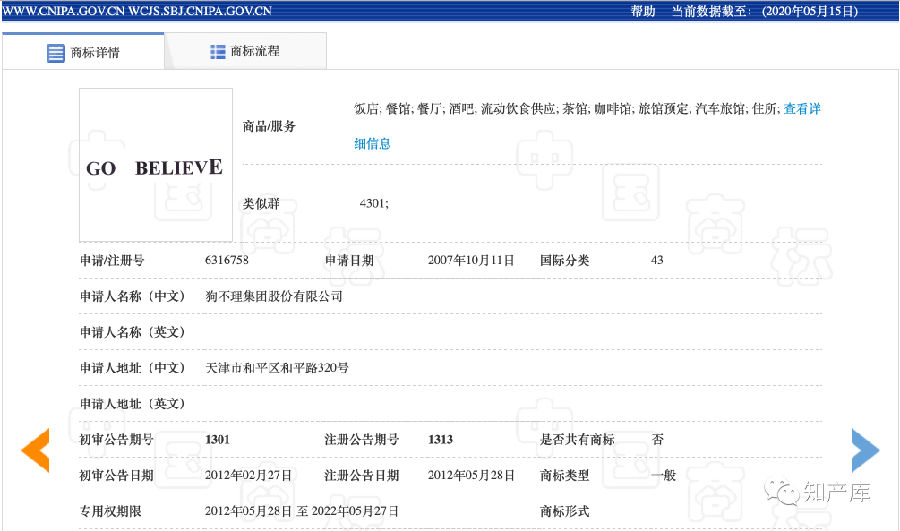The width and height of the screenshot is (900, 531).
Task: Open the 帮助 help link
Action: click(643, 11)
